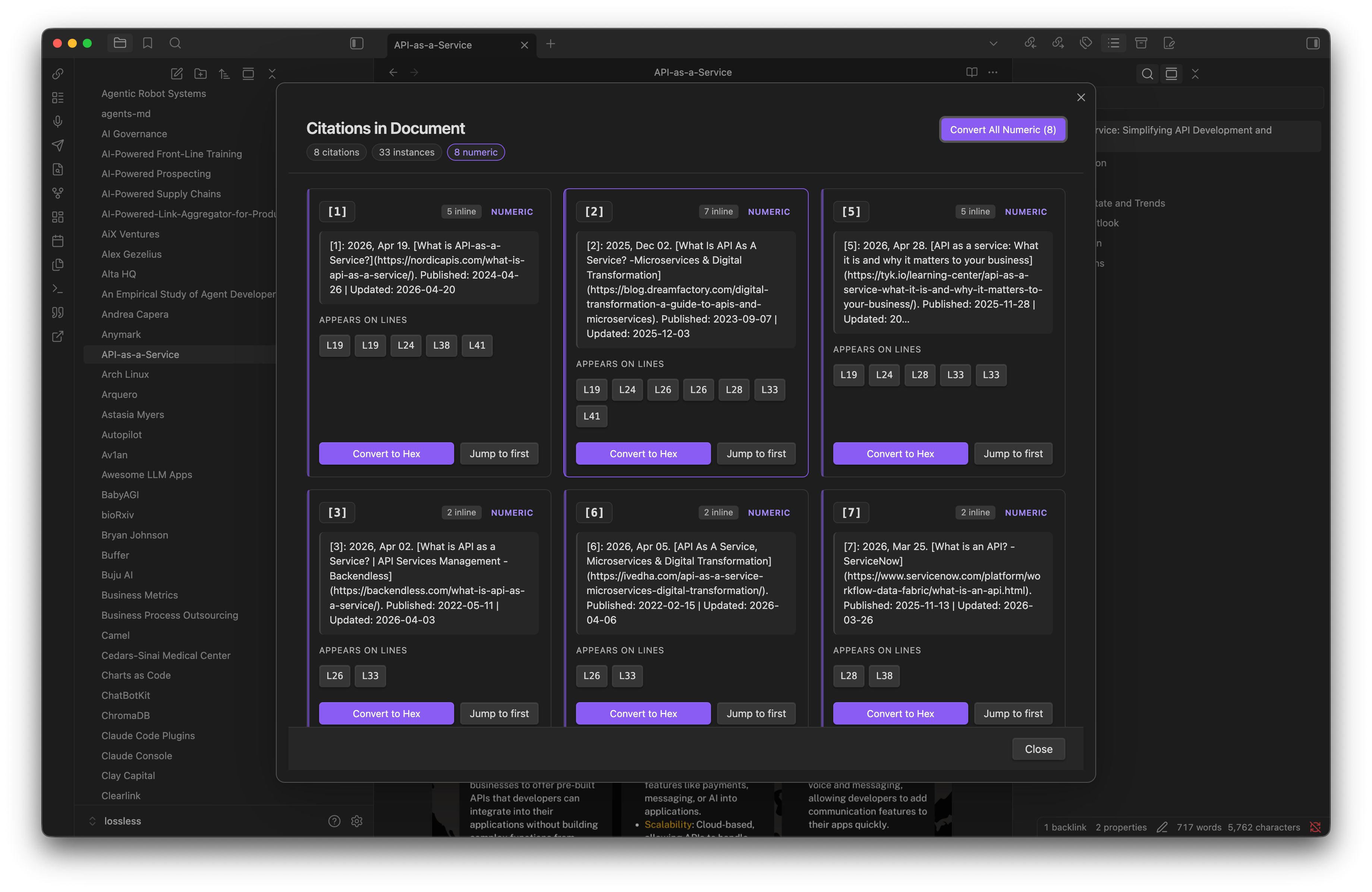Viewport: 1372px width, 892px height.
Task: Jump to first for citation [6]
Action: click(x=756, y=713)
